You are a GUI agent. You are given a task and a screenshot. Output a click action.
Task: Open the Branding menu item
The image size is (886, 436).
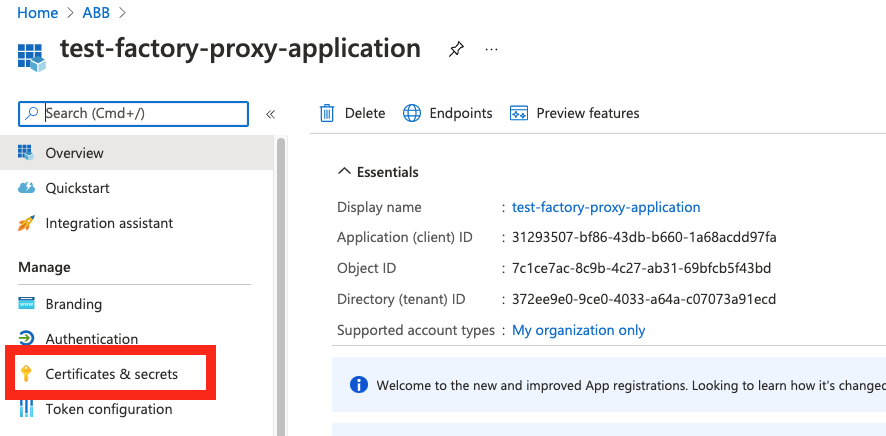pos(137,304)
